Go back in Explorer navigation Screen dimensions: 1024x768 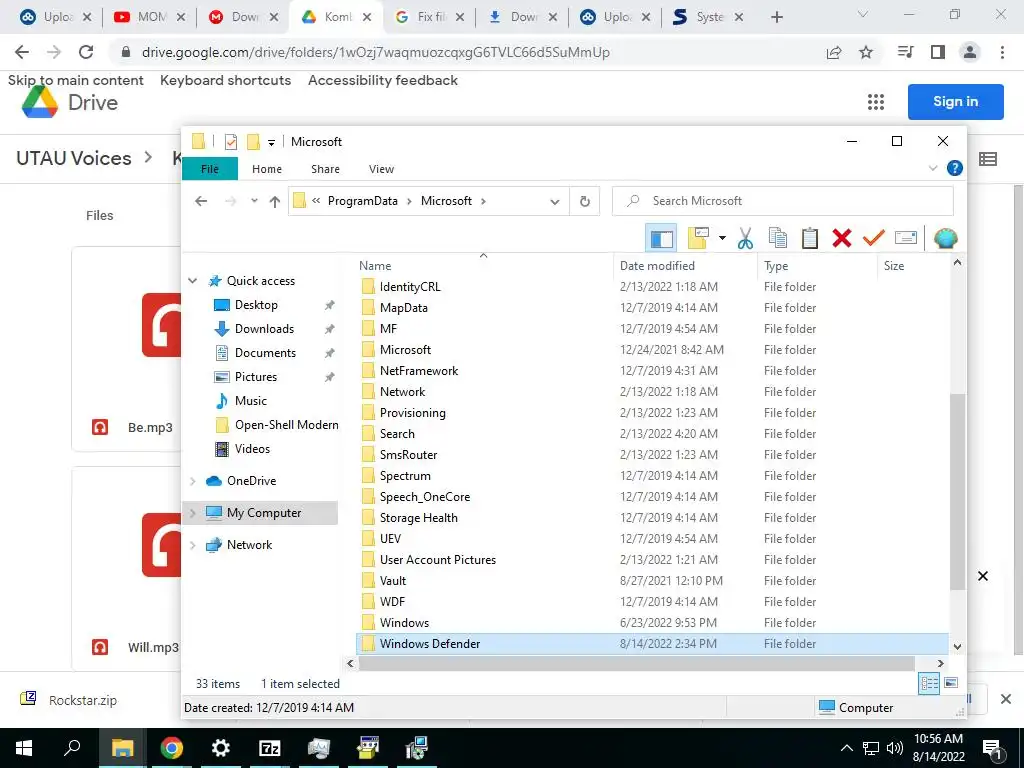pos(201,201)
